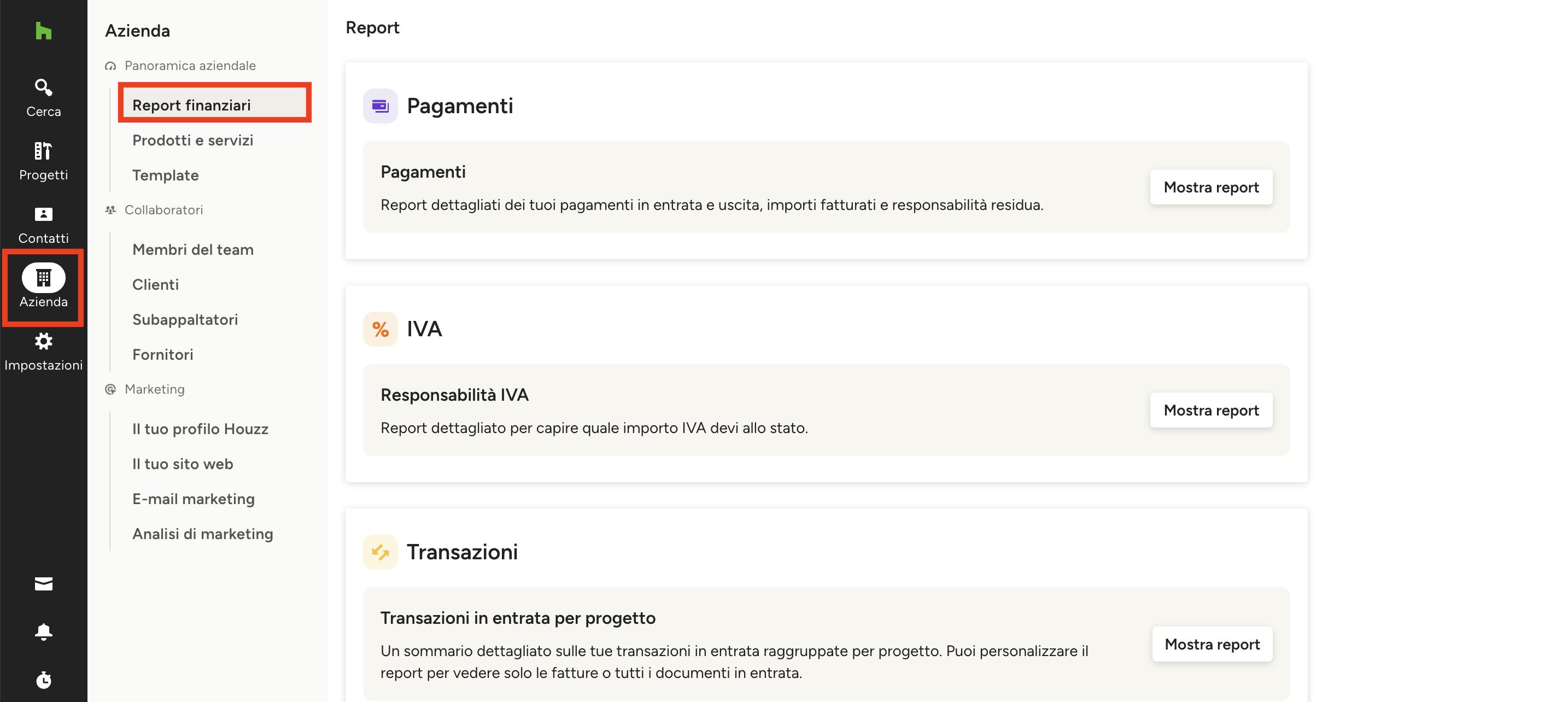Screen dimensions: 1568x702
Task: Open the Contatti icon in sidebar
Action: (43, 214)
